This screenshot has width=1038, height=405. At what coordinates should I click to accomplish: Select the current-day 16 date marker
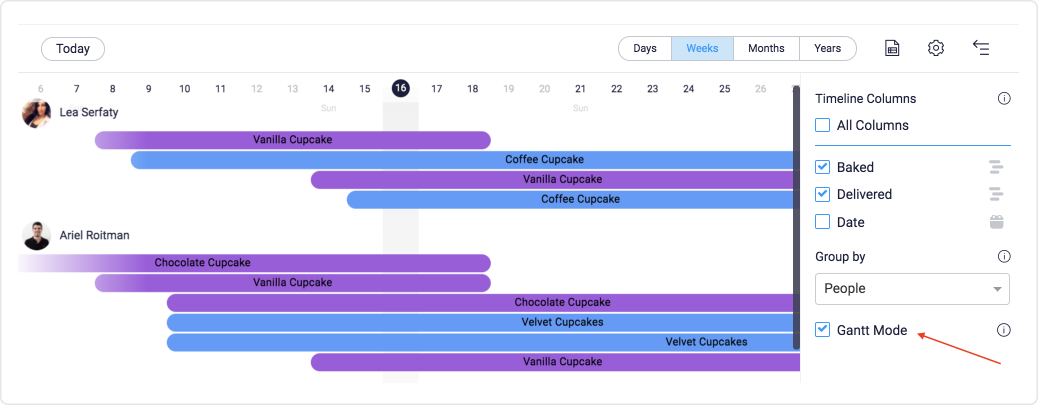coord(401,88)
